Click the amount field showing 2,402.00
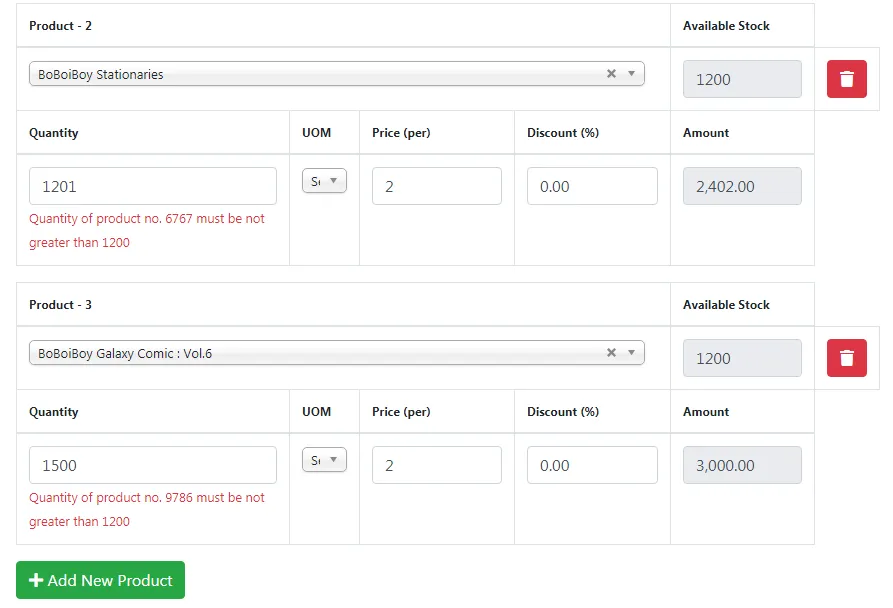The height and width of the screenshot is (608, 893). coord(742,186)
